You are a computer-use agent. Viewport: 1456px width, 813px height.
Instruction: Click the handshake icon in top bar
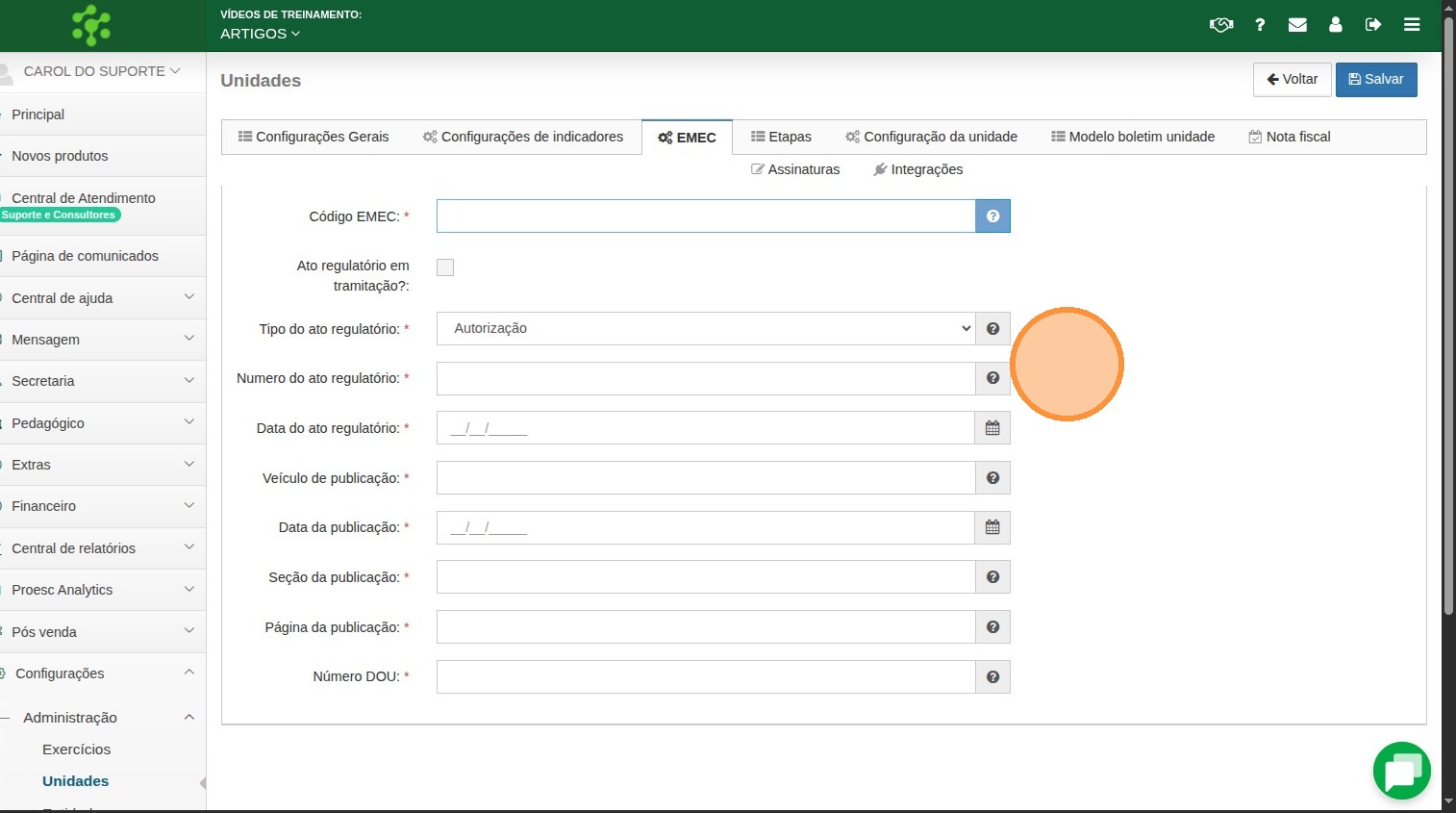[1220, 25]
